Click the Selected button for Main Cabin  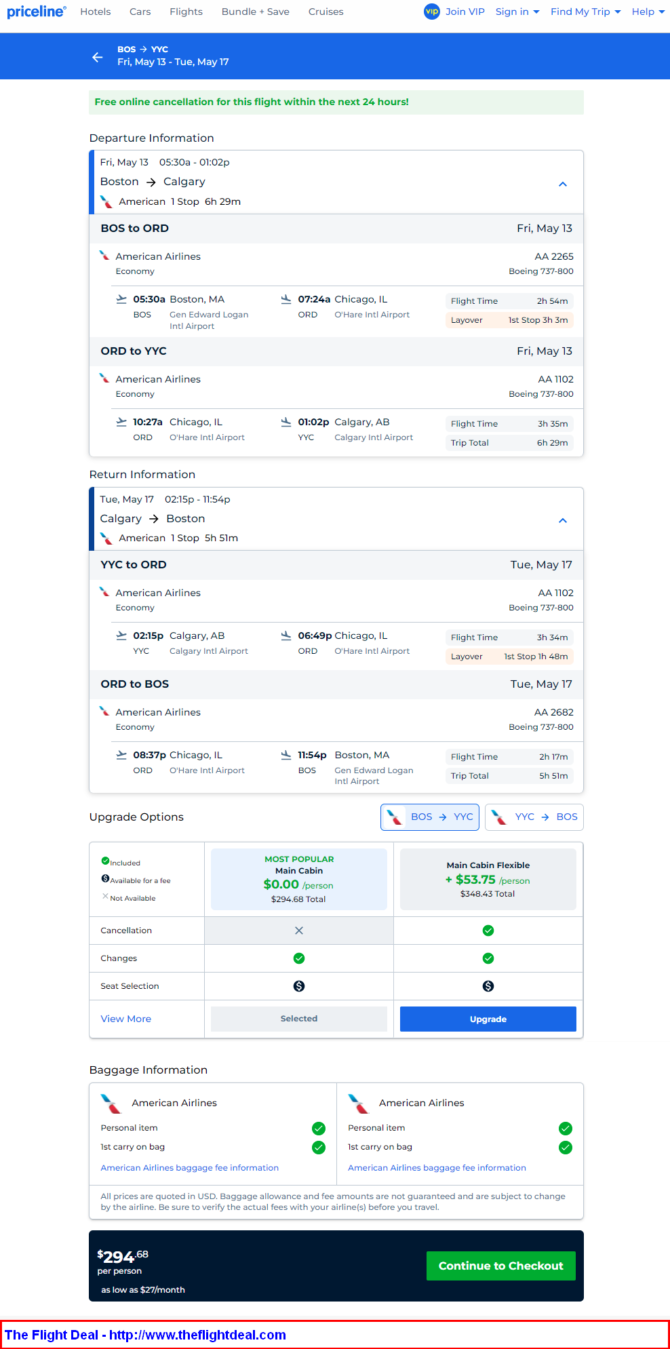pyautogui.click(x=298, y=1019)
